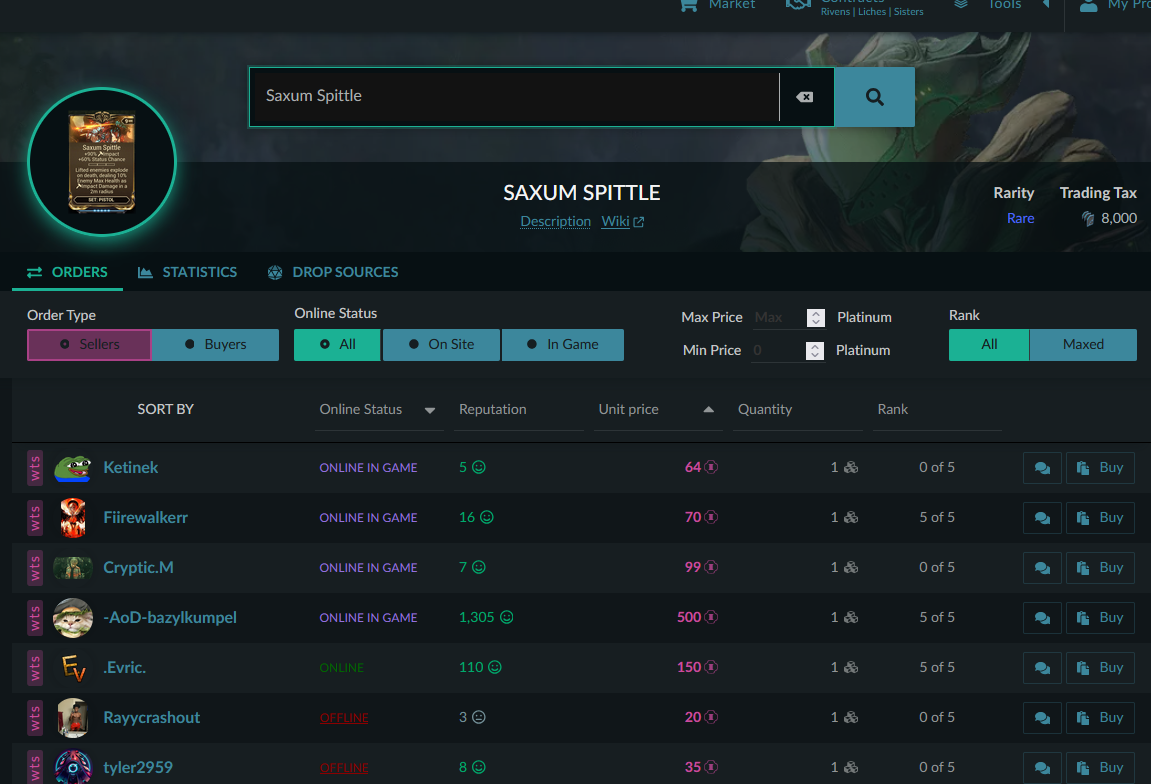Open -AoD-bazylkumpel's profile name
Viewport: 1151px width, 784px height.
coord(170,617)
